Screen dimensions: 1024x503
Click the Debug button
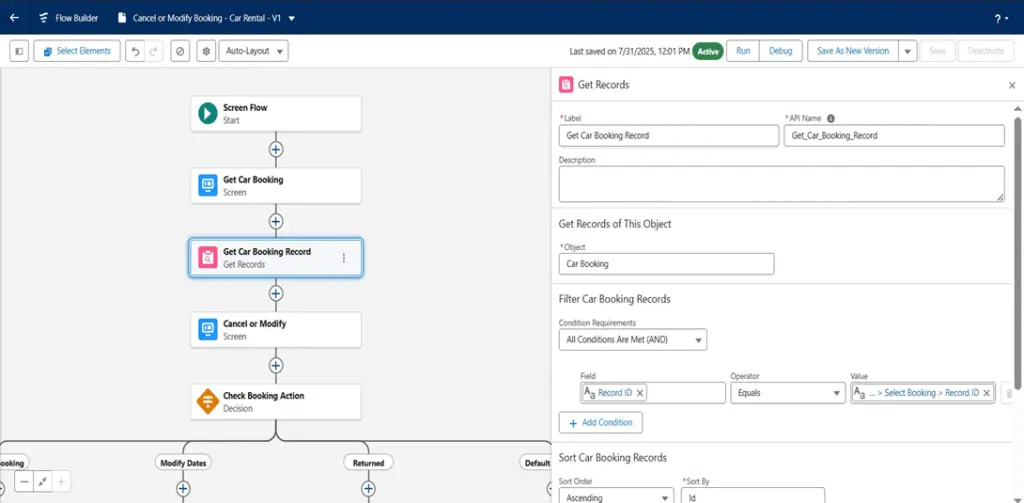(780, 51)
